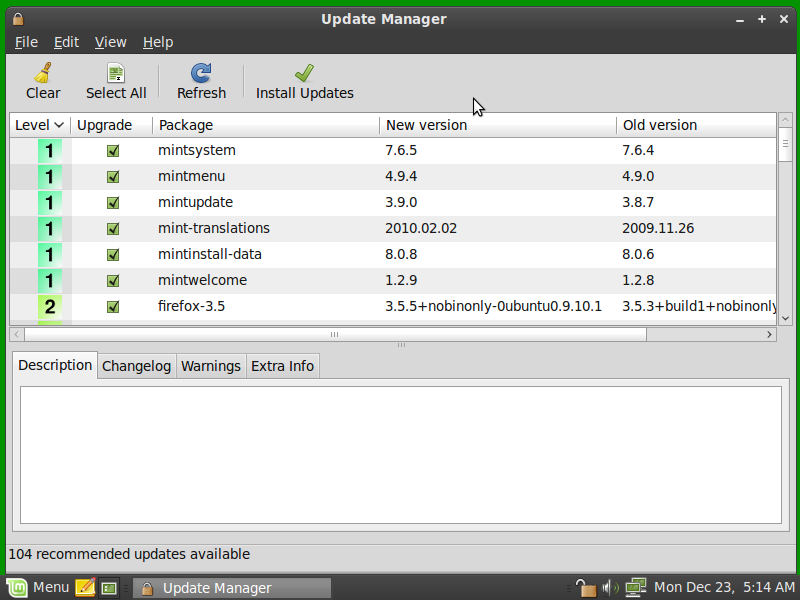
Task: Open the Help menu
Action: point(158,42)
